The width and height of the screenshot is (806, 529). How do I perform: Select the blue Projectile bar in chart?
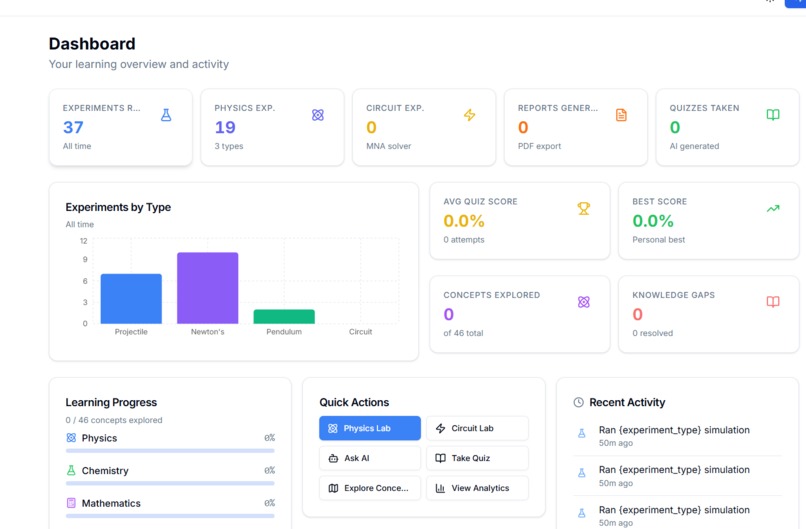(131, 299)
